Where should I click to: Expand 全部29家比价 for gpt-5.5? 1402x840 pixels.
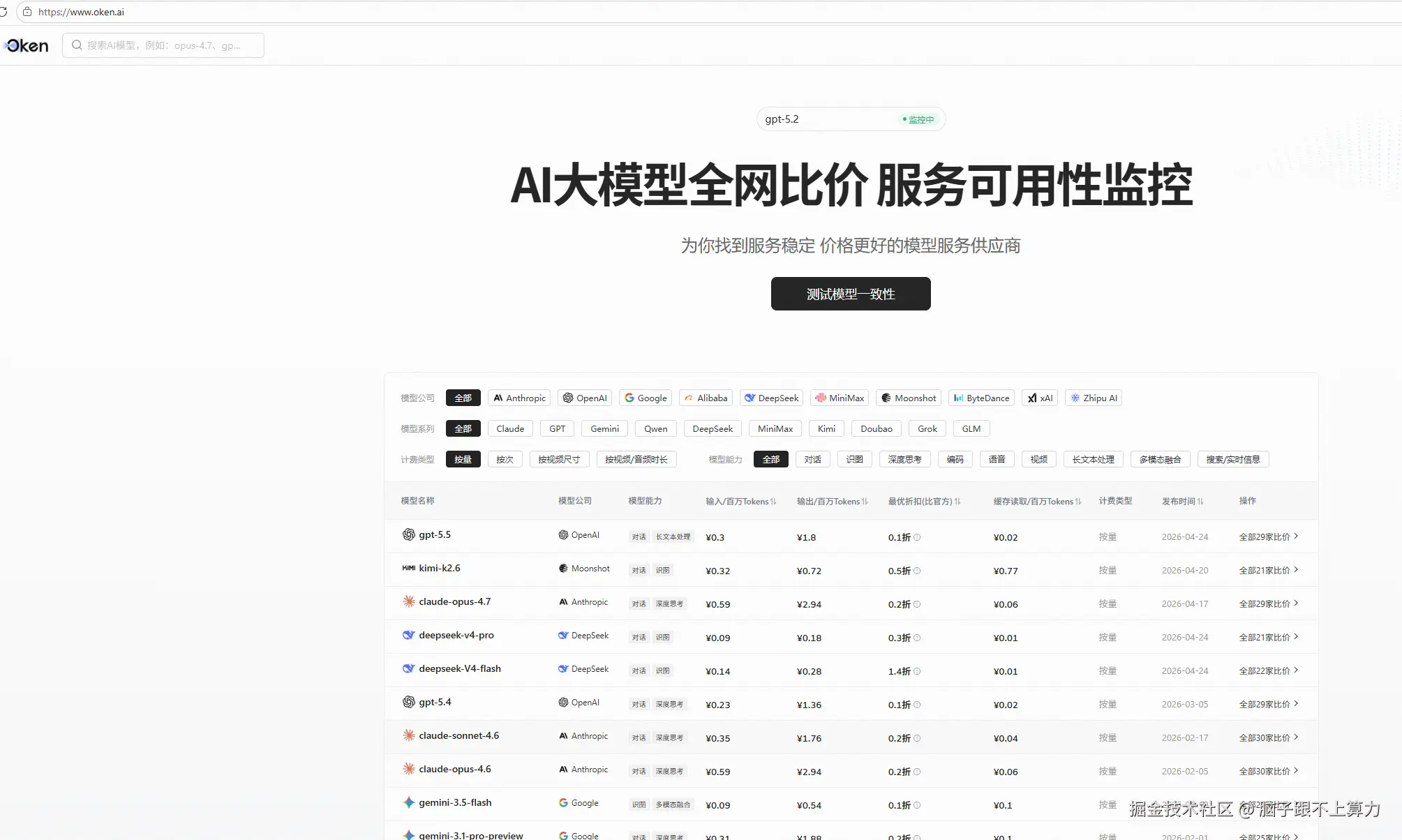tap(1269, 537)
